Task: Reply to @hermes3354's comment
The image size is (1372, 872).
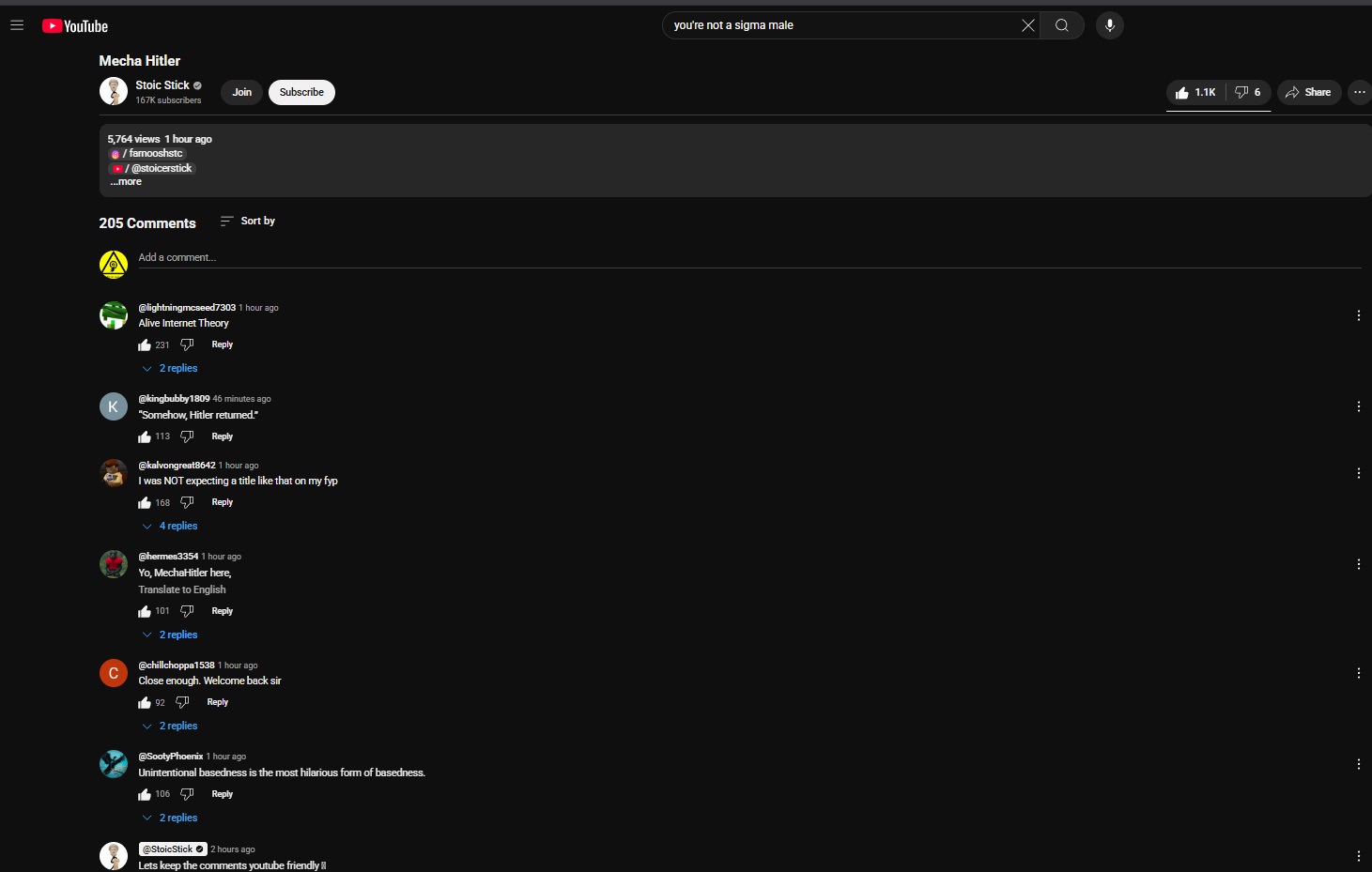Action: click(x=223, y=611)
